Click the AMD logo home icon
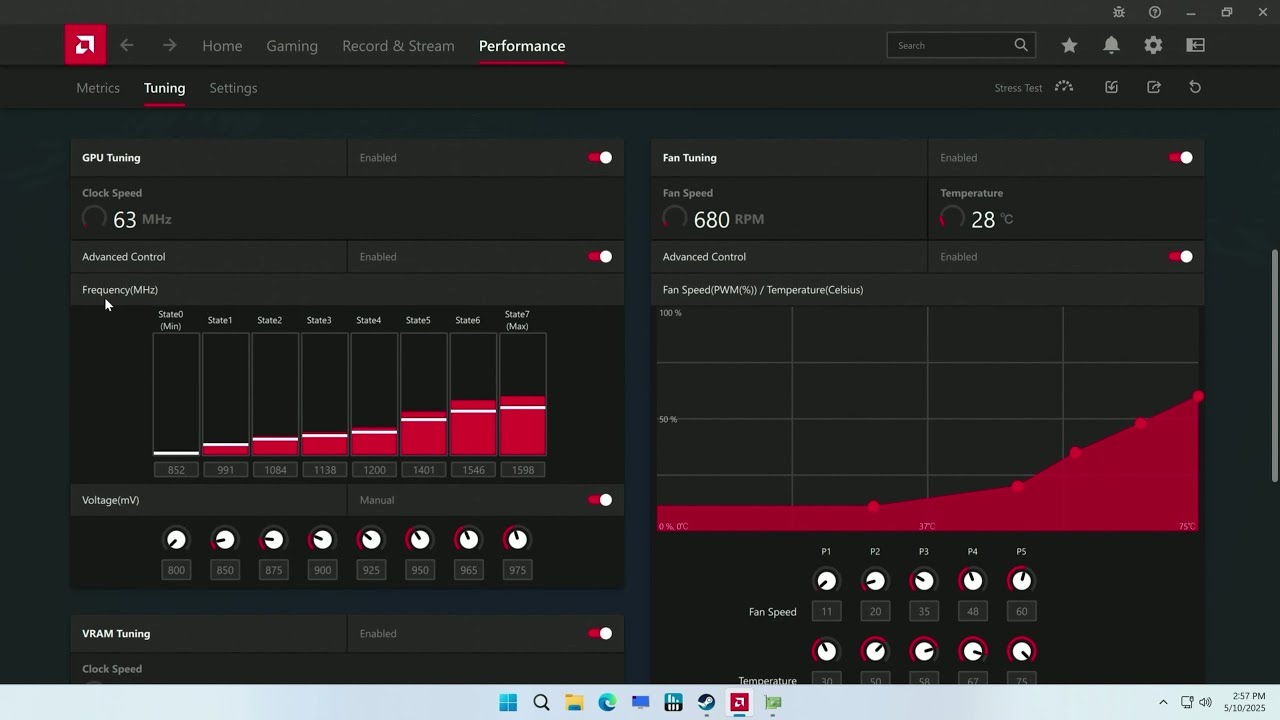Viewport: 1280px width, 720px height. pyautogui.click(x=85, y=45)
